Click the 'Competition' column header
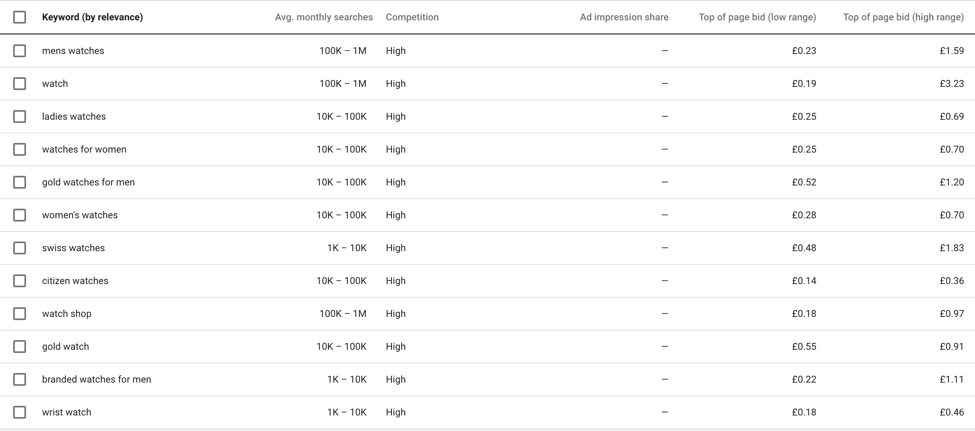Viewport: 975px width, 431px height. [412, 17]
